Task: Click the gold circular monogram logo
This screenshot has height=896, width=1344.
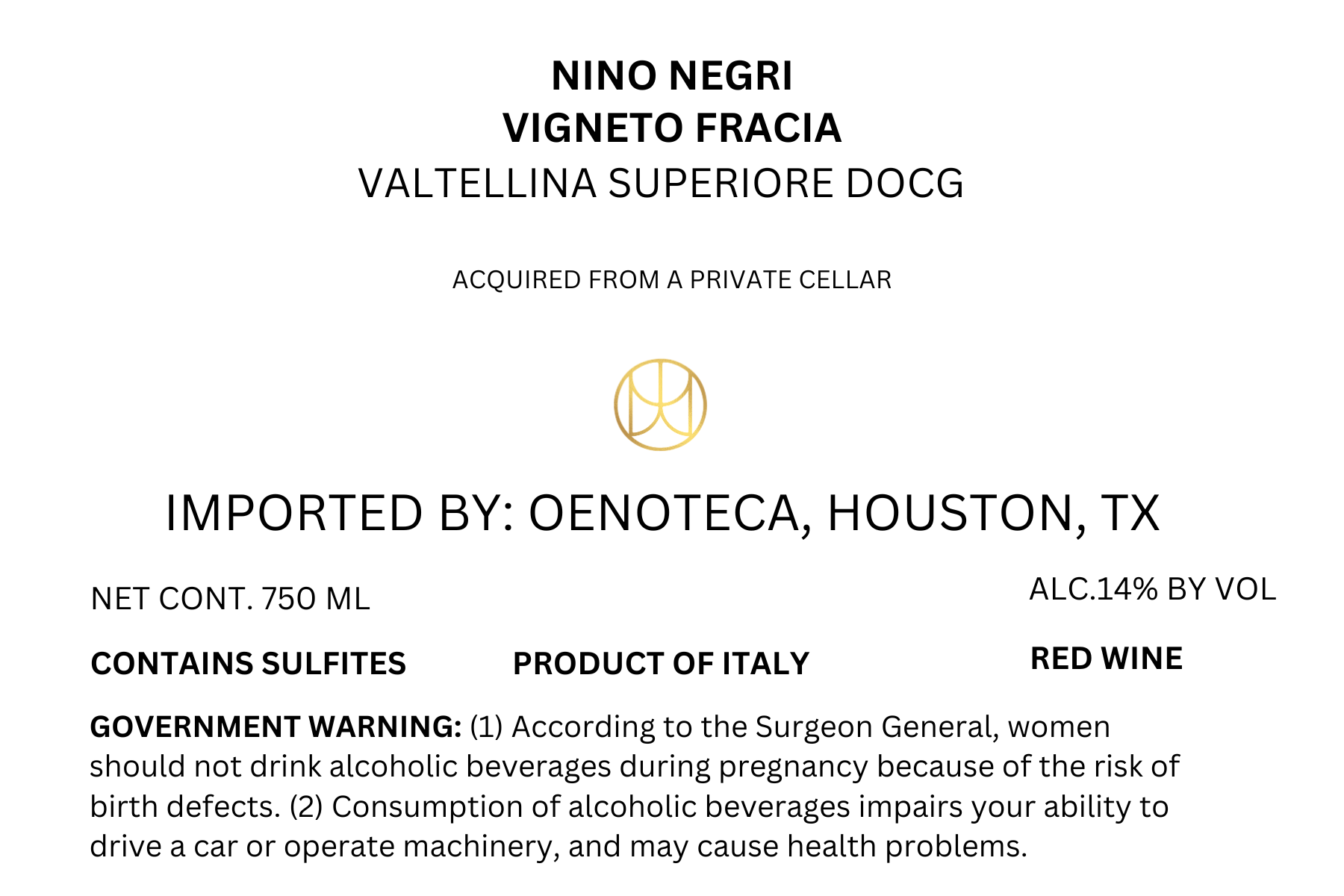Action: [x=660, y=405]
